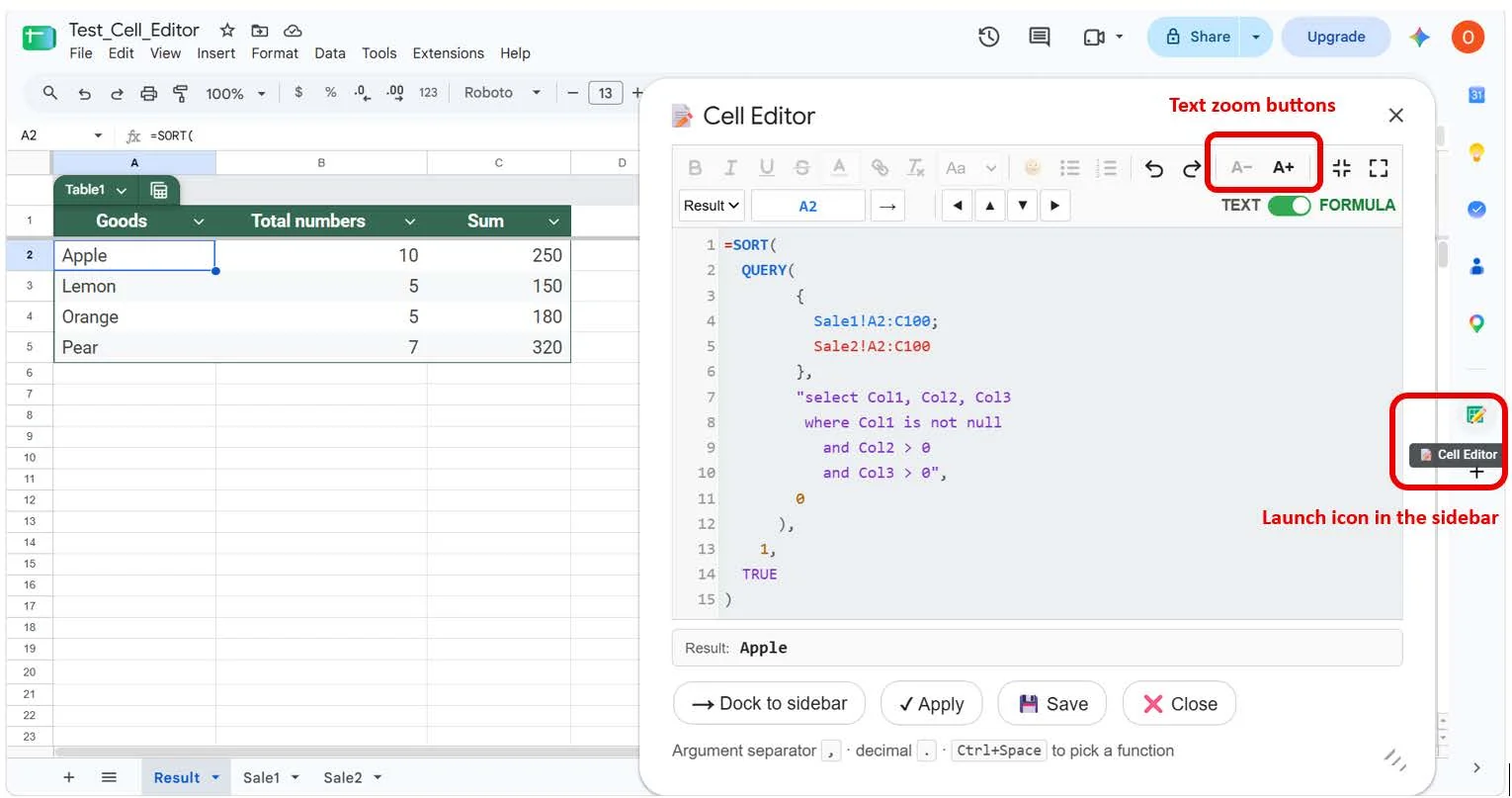Click the Apply button
Viewport: 1512px width, 798px height.
(x=931, y=703)
